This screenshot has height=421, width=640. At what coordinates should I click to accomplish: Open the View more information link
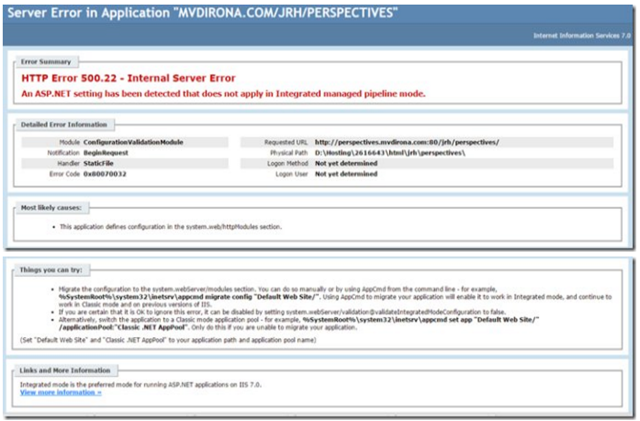coord(61,392)
